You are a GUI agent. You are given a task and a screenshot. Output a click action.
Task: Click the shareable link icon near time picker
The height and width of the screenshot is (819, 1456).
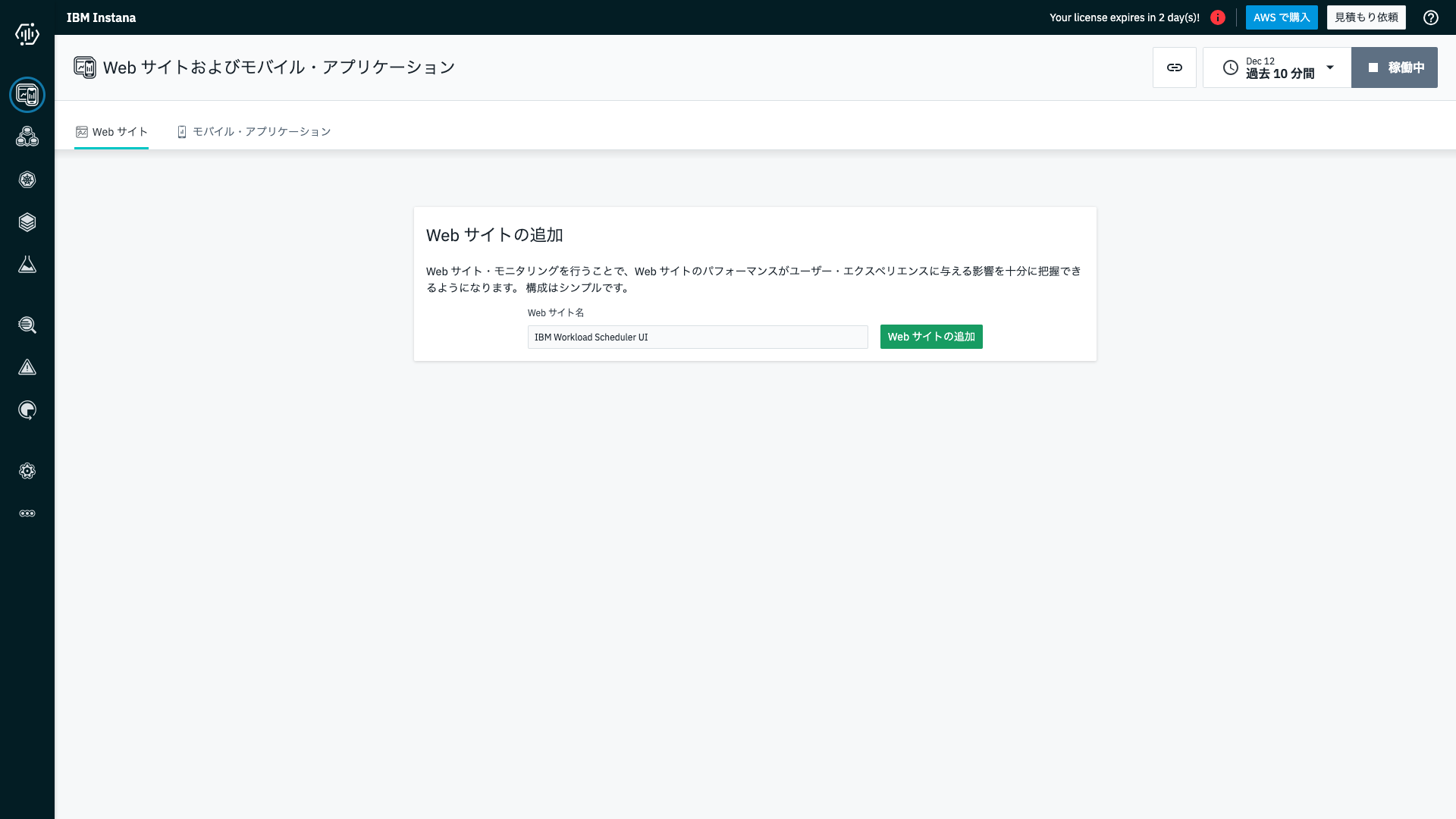[x=1175, y=67]
